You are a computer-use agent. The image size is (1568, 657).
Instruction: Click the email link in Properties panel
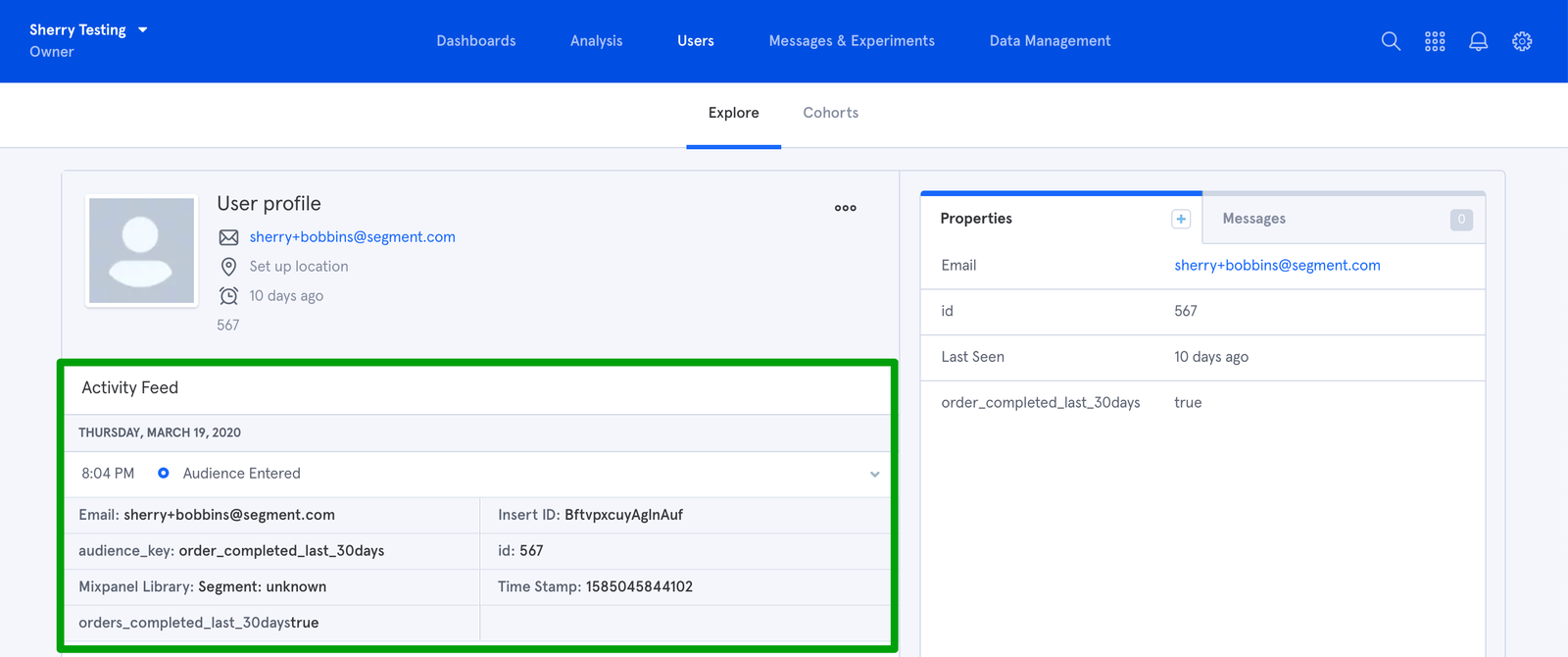coord(1277,265)
